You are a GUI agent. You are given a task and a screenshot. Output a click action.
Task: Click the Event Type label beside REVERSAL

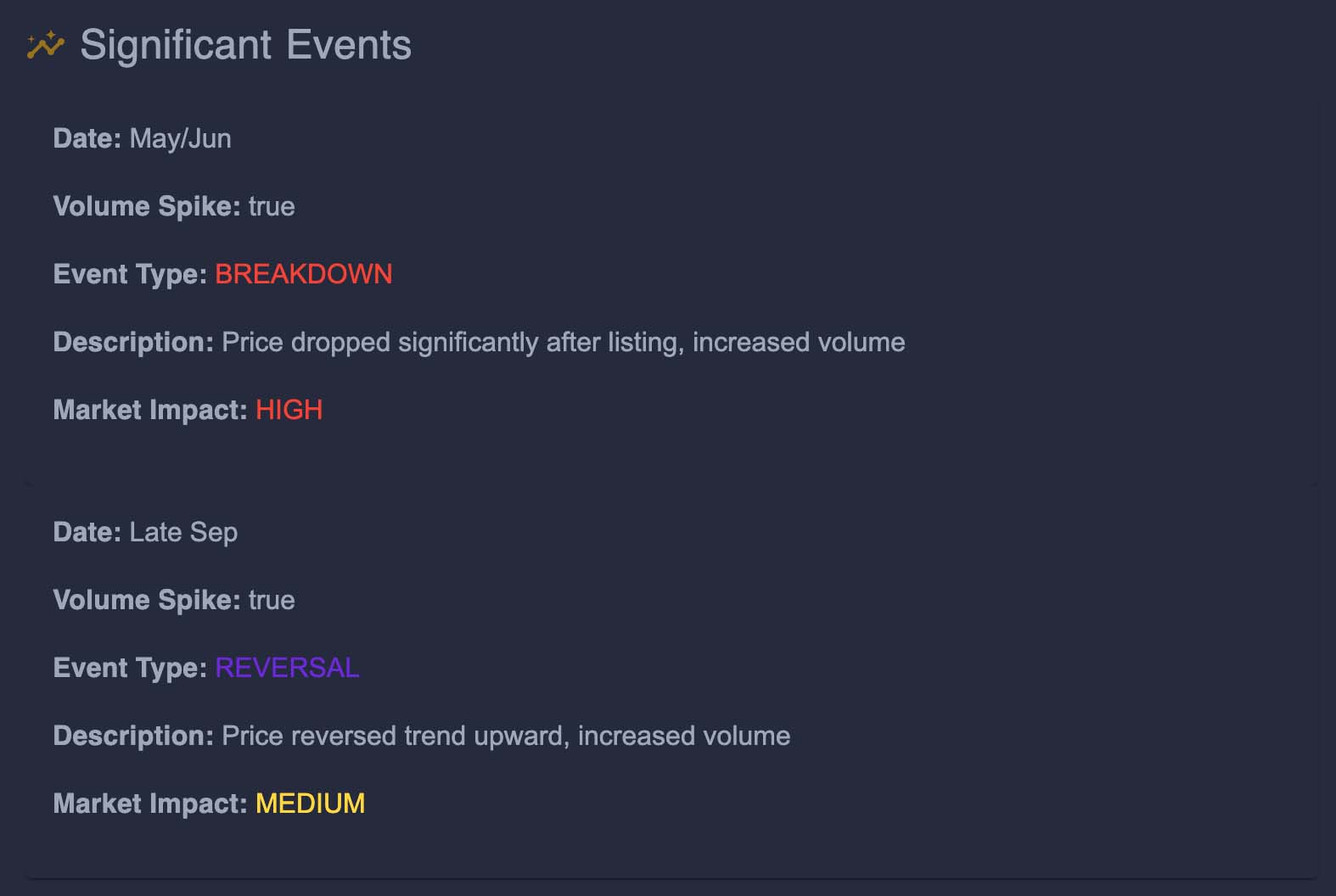(129, 668)
